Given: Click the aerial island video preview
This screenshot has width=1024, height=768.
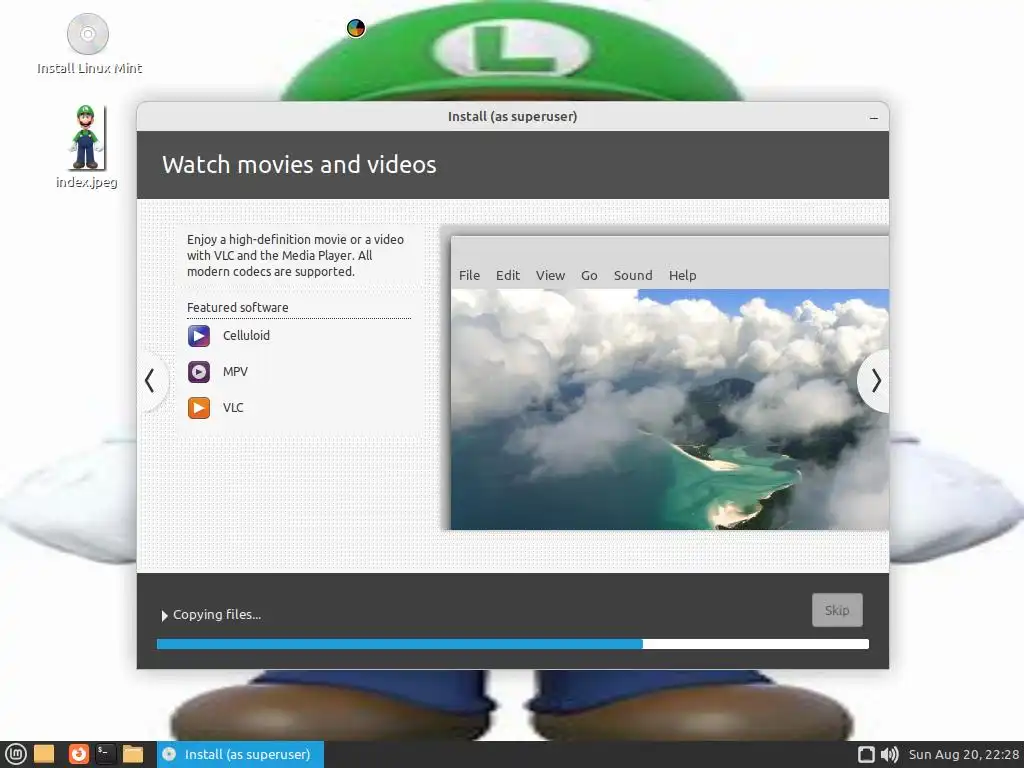Looking at the screenshot, I should pos(670,409).
